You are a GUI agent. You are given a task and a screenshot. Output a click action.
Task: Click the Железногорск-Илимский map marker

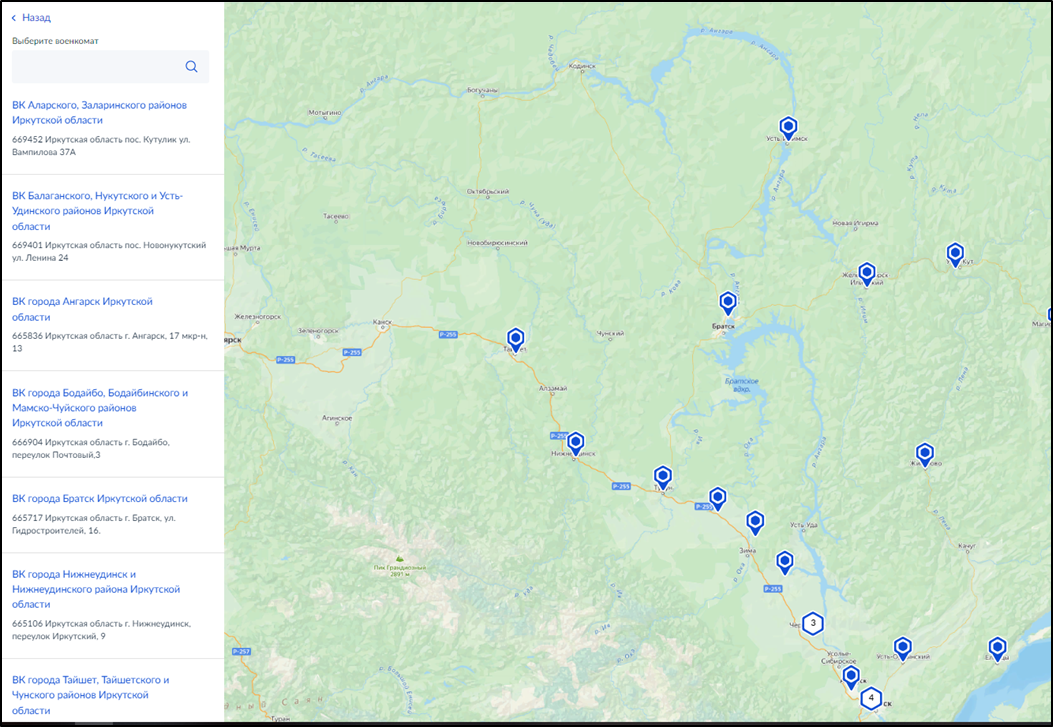(x=867, y=273)
